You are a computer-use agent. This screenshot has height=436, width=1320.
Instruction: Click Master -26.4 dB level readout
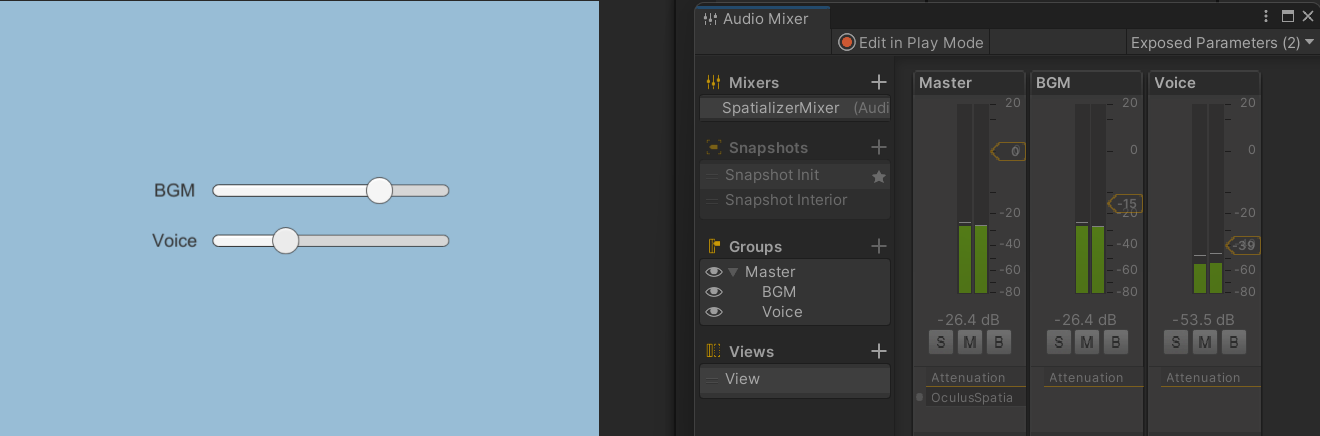[969, 320]
